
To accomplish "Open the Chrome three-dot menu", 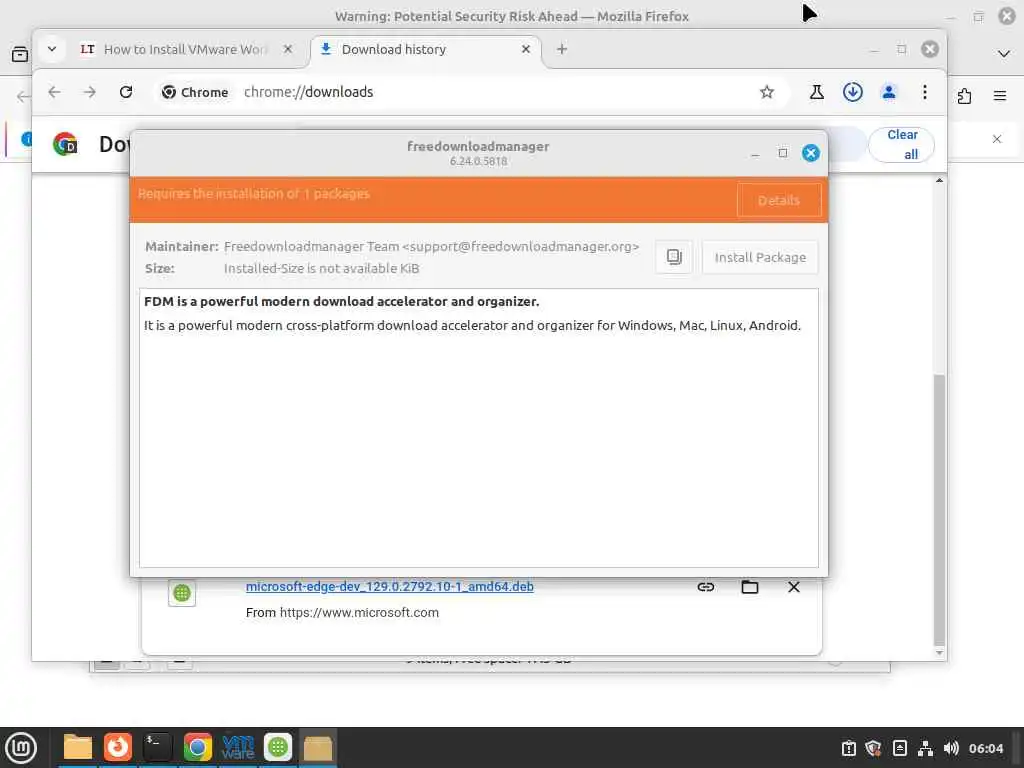I will (925, 92).
